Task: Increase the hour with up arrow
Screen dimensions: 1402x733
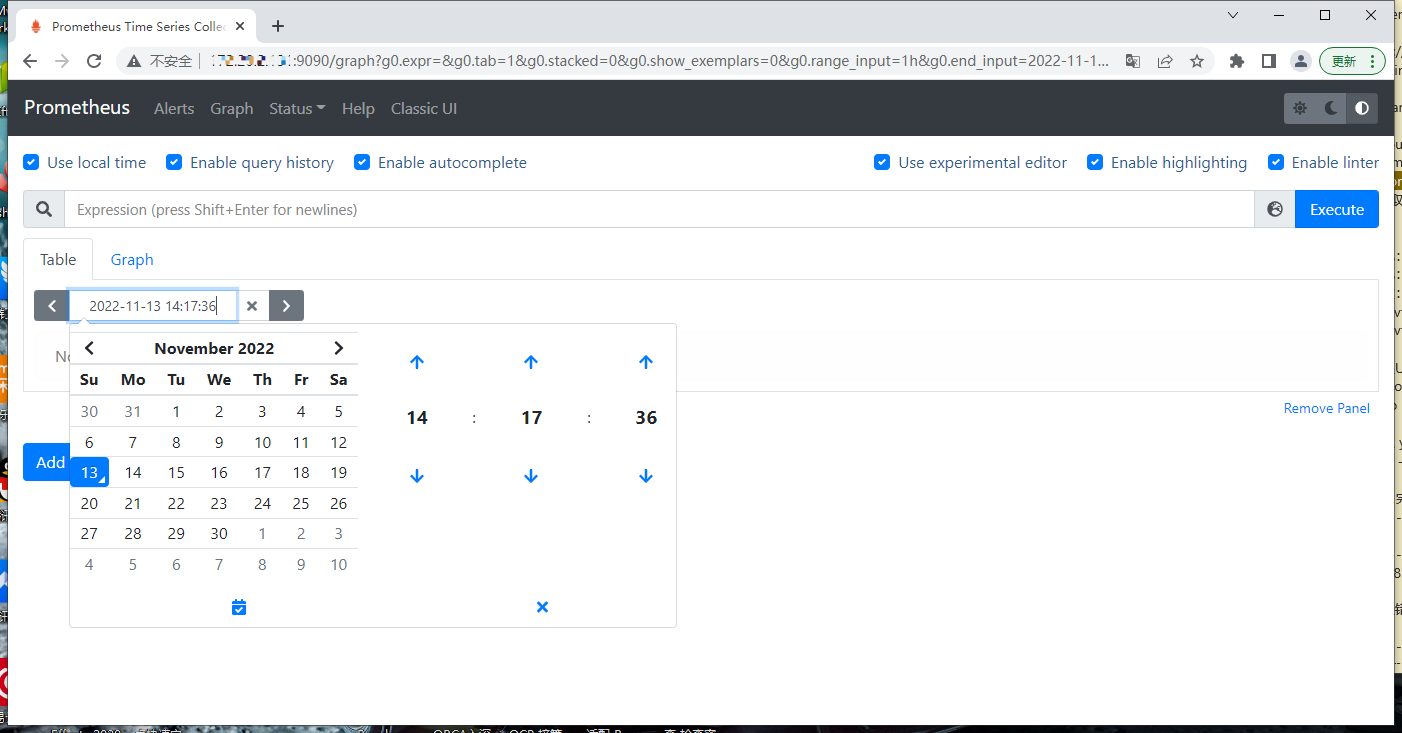Action: pos(417,362)
